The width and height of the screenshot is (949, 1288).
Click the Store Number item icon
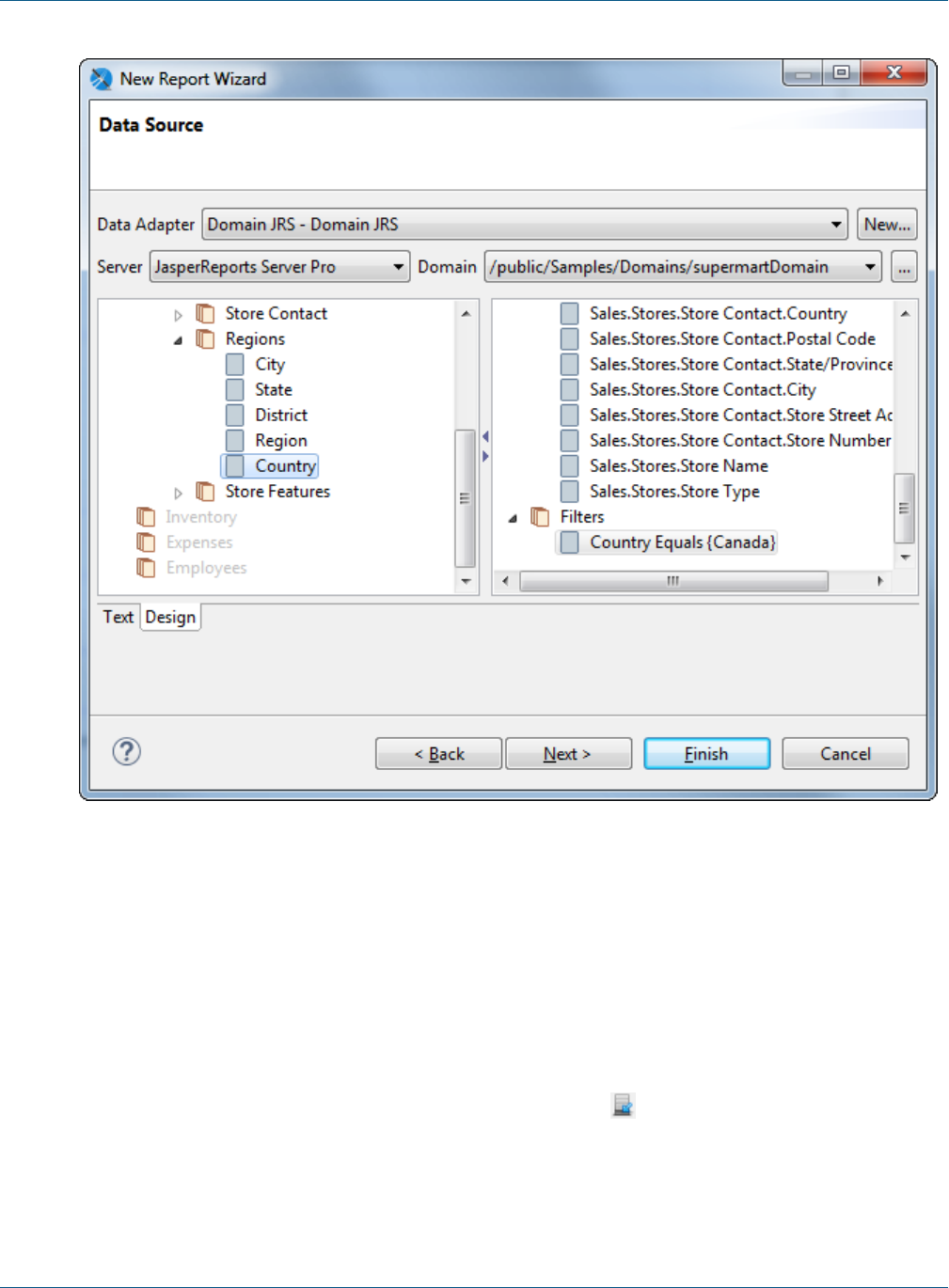point(569,440)
